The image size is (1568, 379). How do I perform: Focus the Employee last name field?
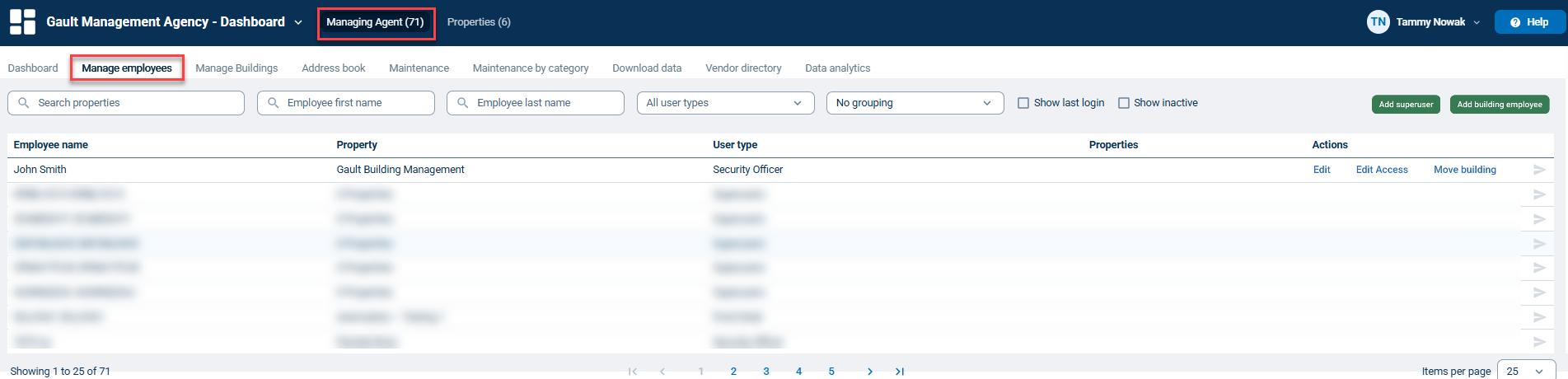tap(536, 103)
